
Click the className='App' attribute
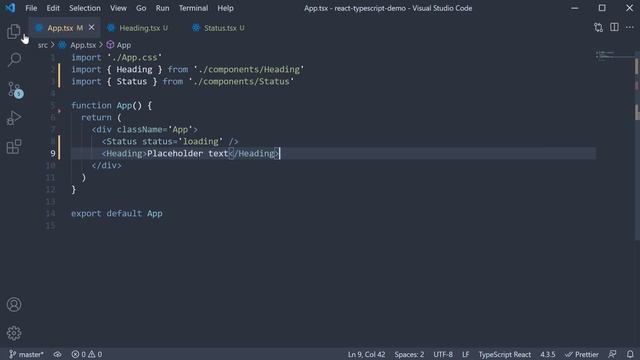point(155,129)
